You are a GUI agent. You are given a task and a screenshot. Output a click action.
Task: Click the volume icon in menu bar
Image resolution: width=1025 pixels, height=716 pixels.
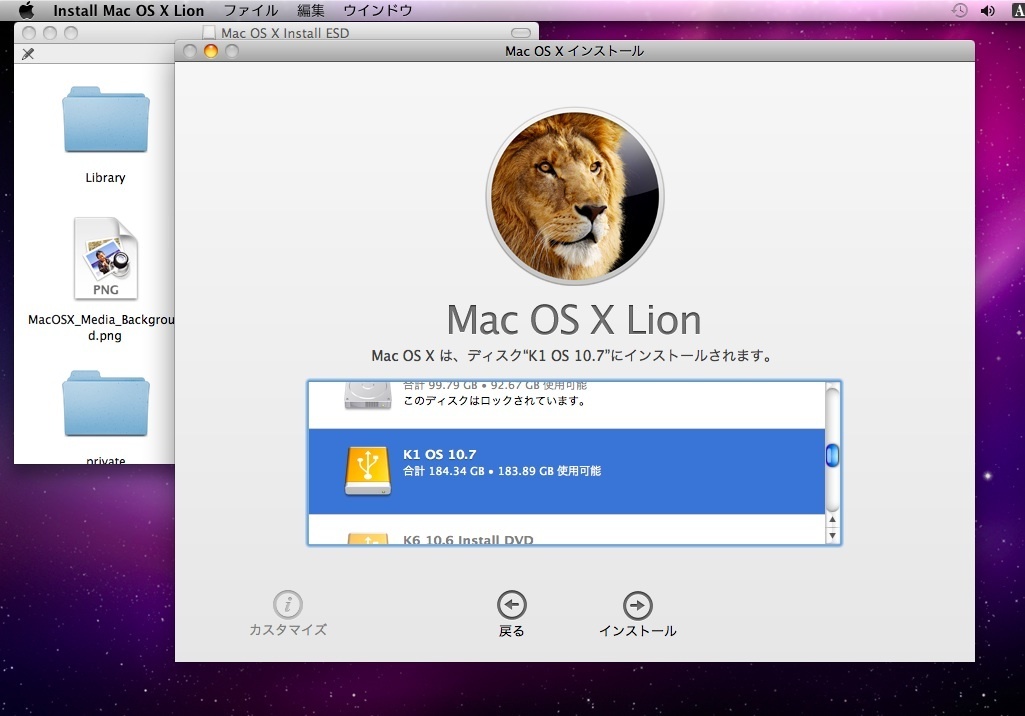[987, 11]
